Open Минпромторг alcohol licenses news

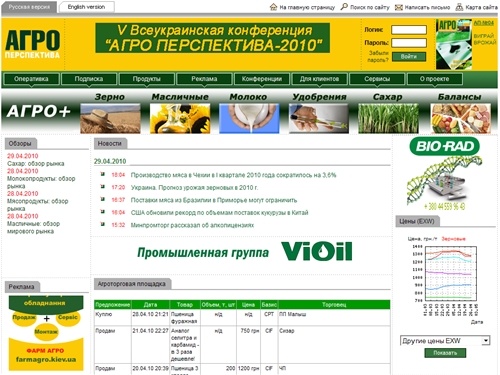[192, 225]
